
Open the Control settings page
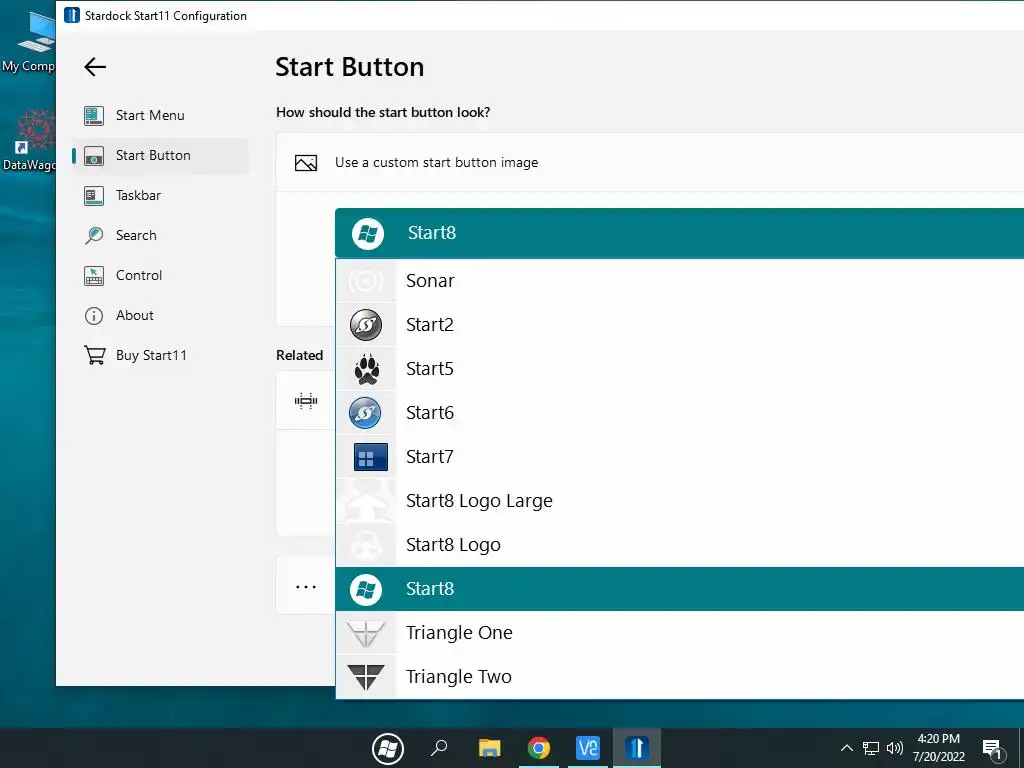pos(160,276)
